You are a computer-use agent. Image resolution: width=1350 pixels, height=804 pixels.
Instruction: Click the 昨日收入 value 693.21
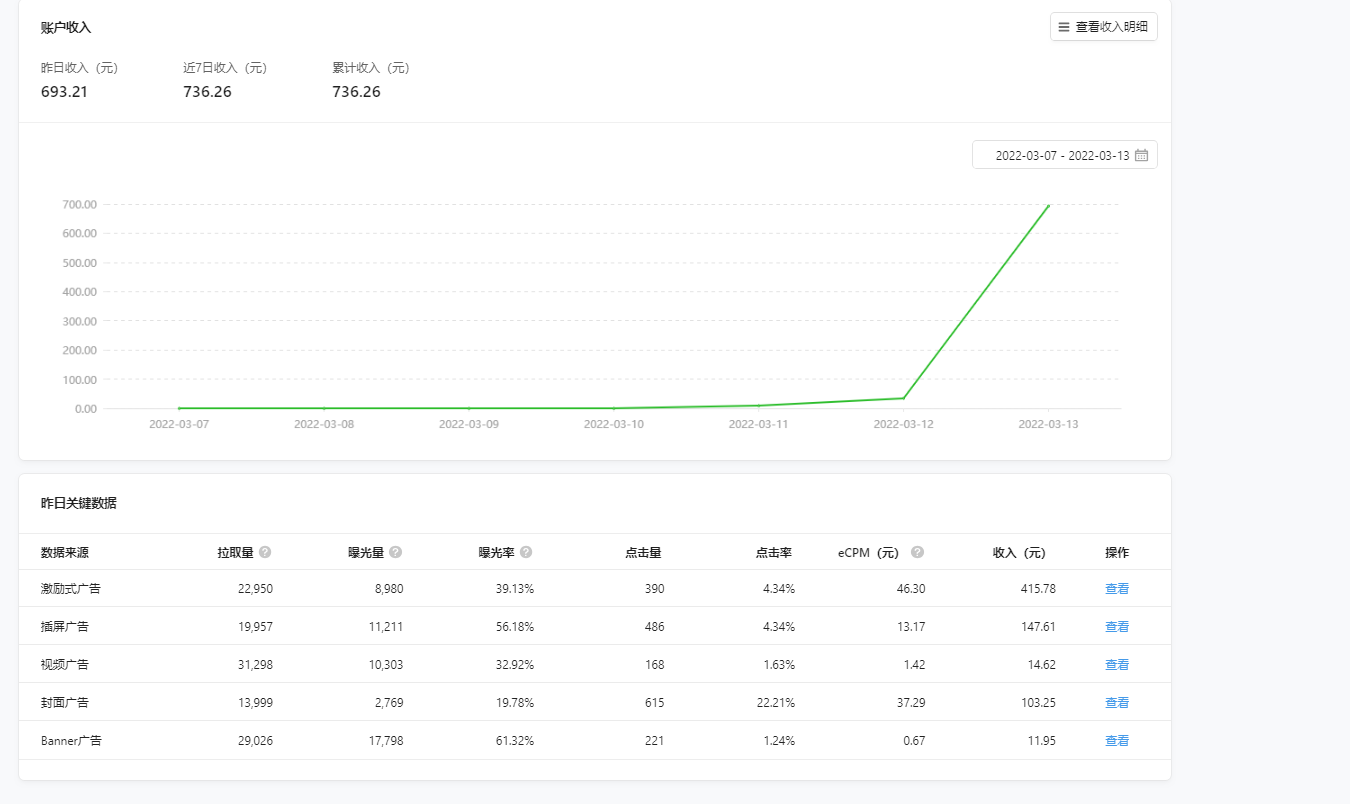click(64, 92)
